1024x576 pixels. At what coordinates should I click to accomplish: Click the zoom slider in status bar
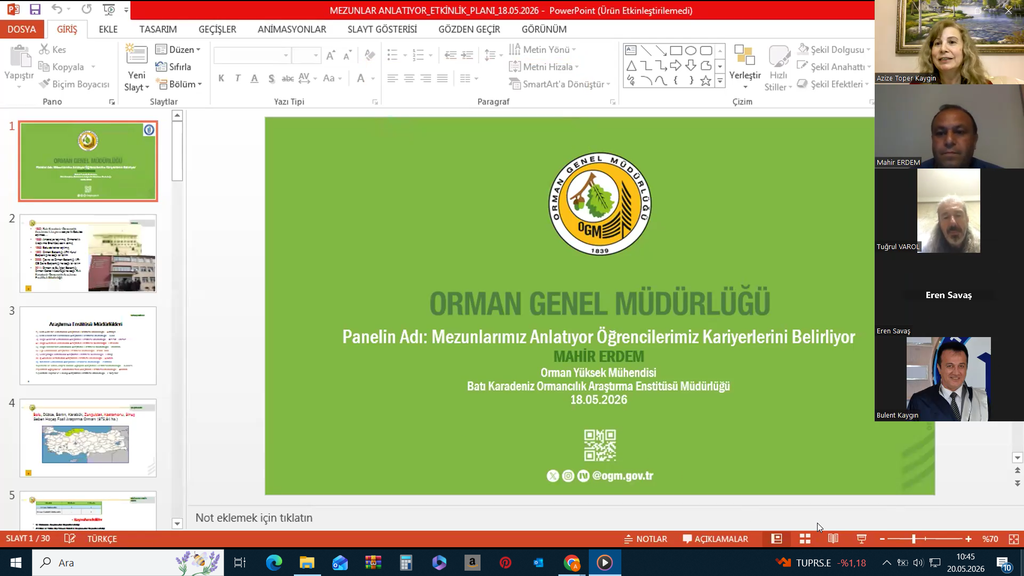[x=925, y=539]
